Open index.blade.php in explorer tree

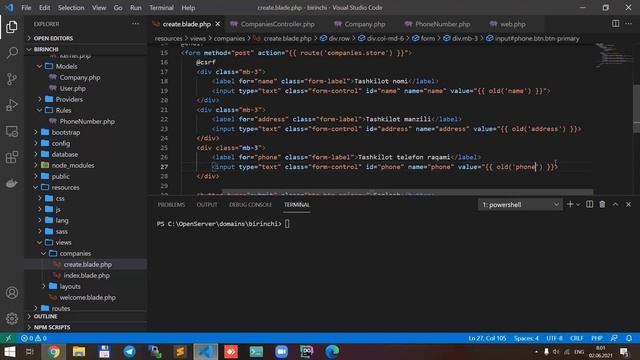[87, 276]
